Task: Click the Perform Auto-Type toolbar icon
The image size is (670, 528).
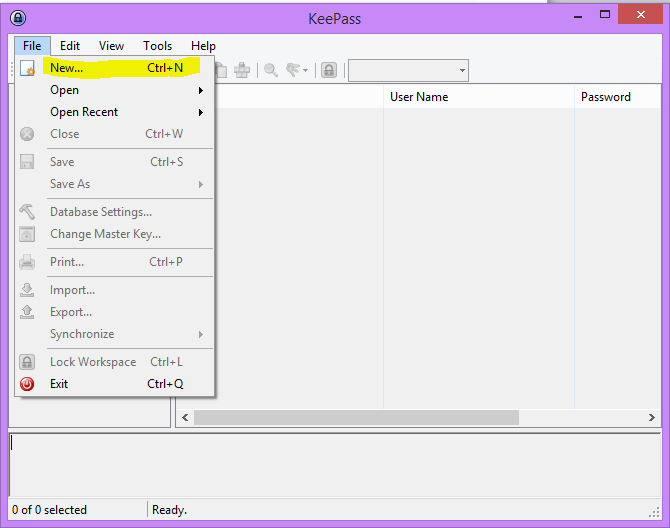Action: [242, 70]
